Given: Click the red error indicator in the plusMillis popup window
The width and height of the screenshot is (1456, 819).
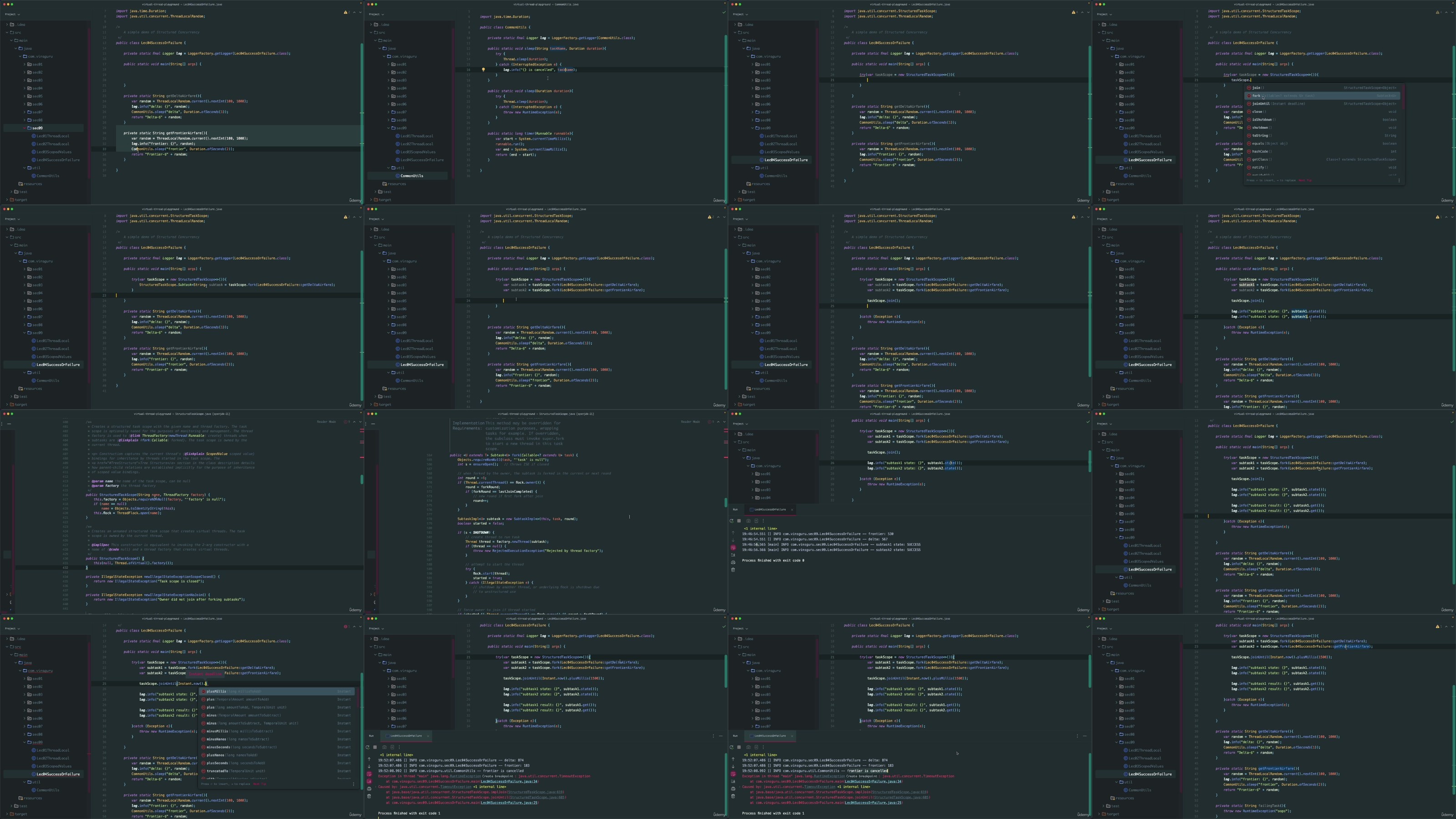Looking at the screenshot, I should 346,626.
